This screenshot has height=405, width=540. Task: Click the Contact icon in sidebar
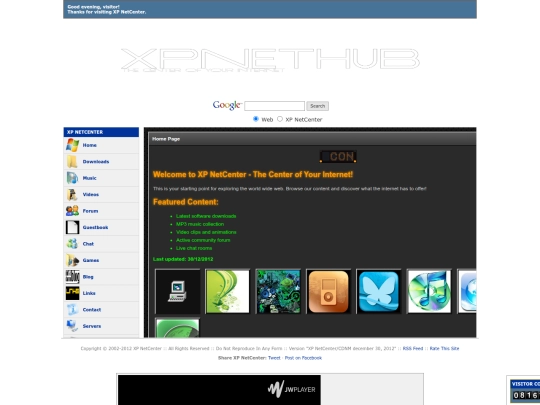[x=72, y=310]
